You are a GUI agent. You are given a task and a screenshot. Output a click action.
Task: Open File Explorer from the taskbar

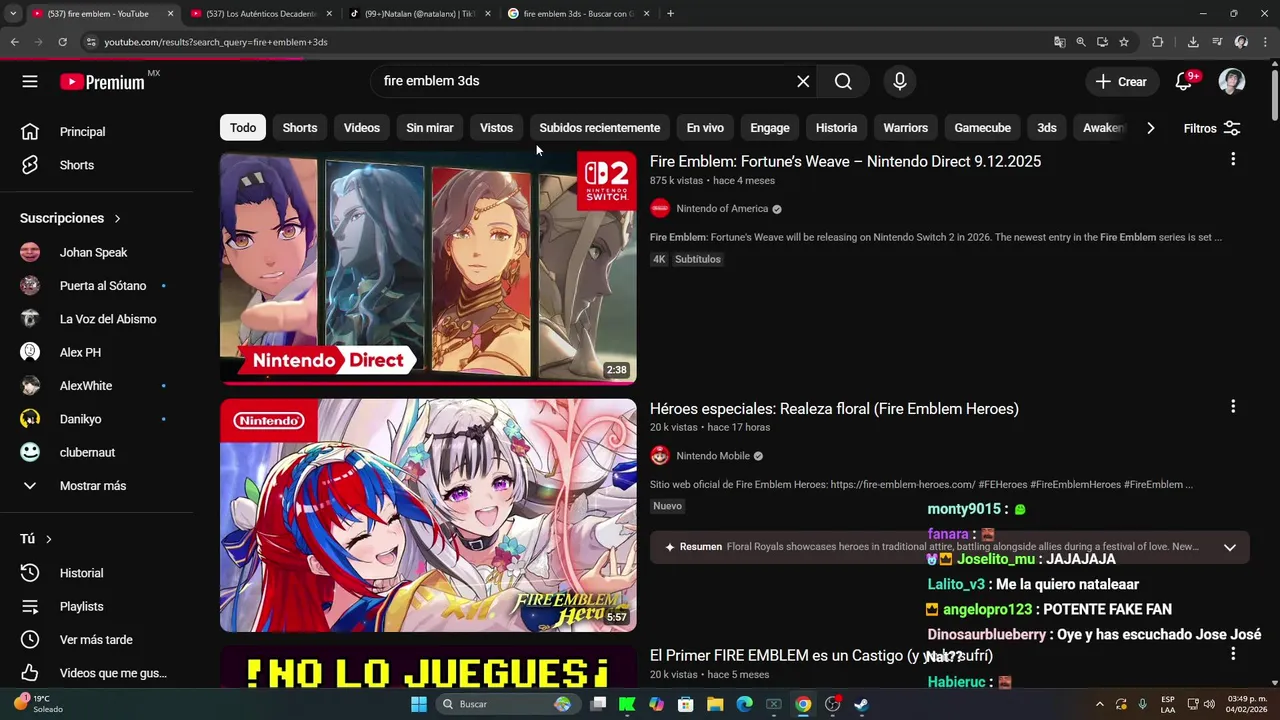tap(715, 704)
